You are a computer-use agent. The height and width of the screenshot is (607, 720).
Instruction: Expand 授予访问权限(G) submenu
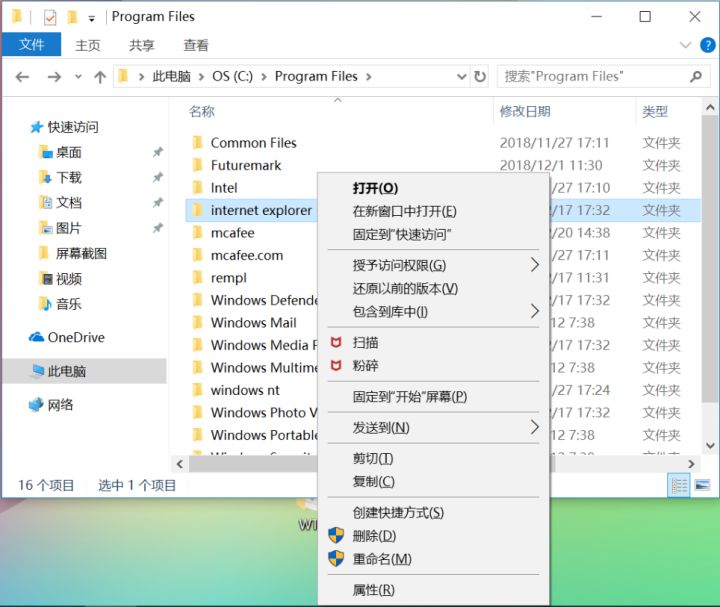[x=433, y=265]
